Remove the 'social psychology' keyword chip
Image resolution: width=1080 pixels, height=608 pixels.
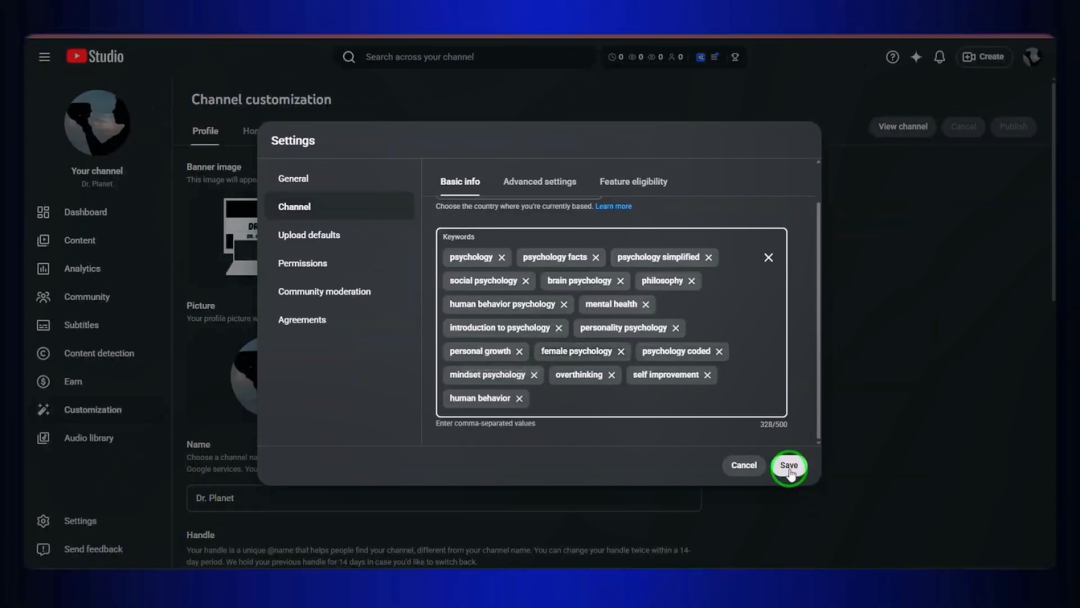(526, 281)
